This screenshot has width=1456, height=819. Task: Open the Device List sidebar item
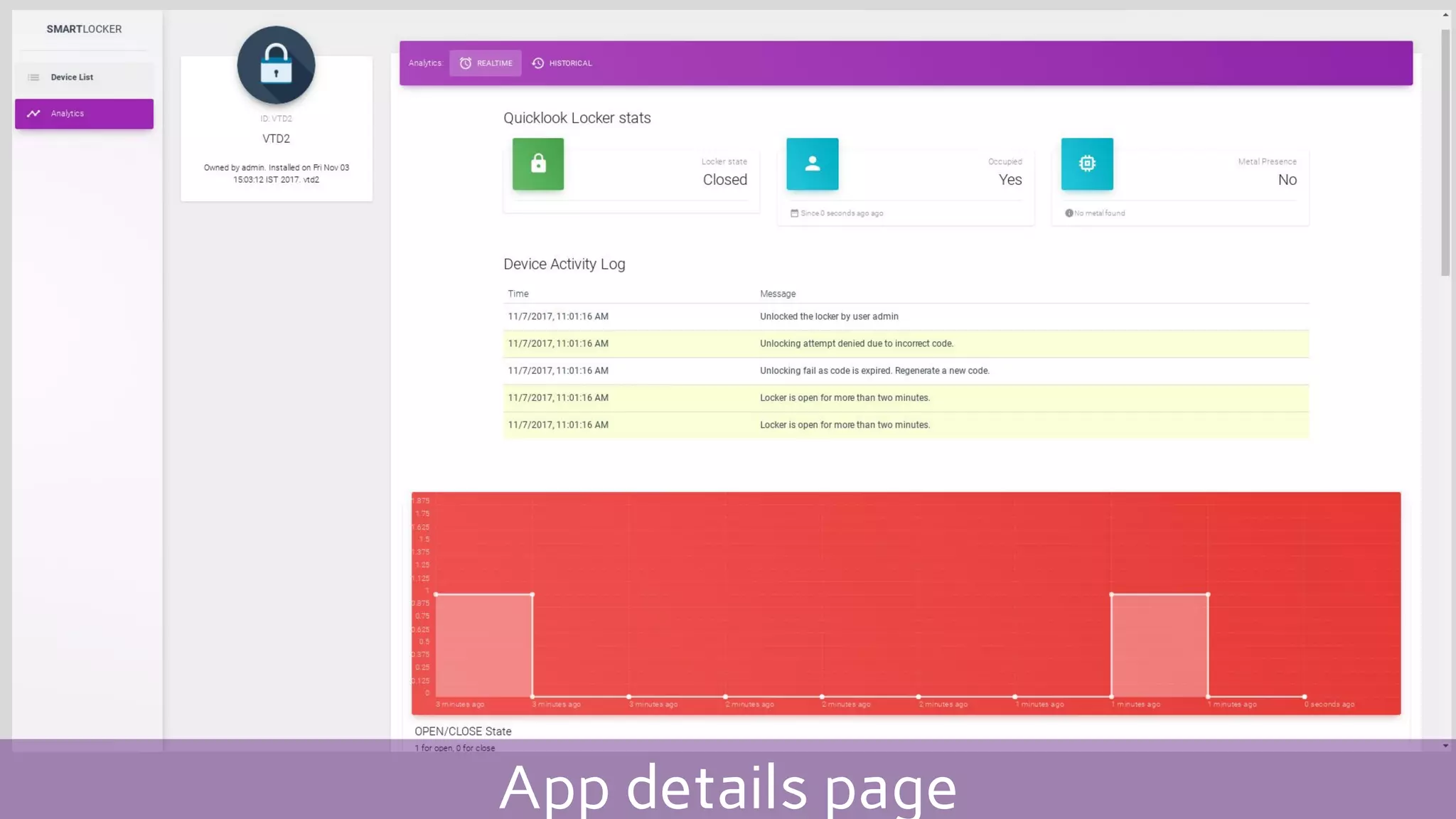(84, 77)
